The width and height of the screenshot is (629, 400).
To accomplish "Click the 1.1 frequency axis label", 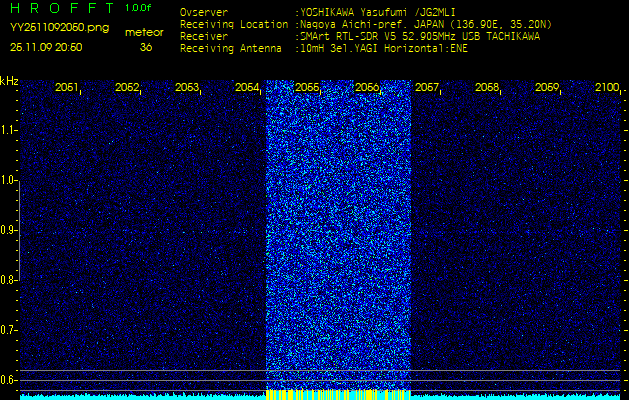I will point(7,130).
